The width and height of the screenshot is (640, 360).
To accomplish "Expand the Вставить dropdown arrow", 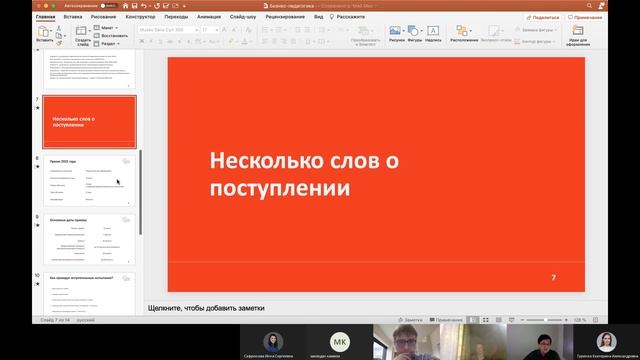I will coord(51,31).
